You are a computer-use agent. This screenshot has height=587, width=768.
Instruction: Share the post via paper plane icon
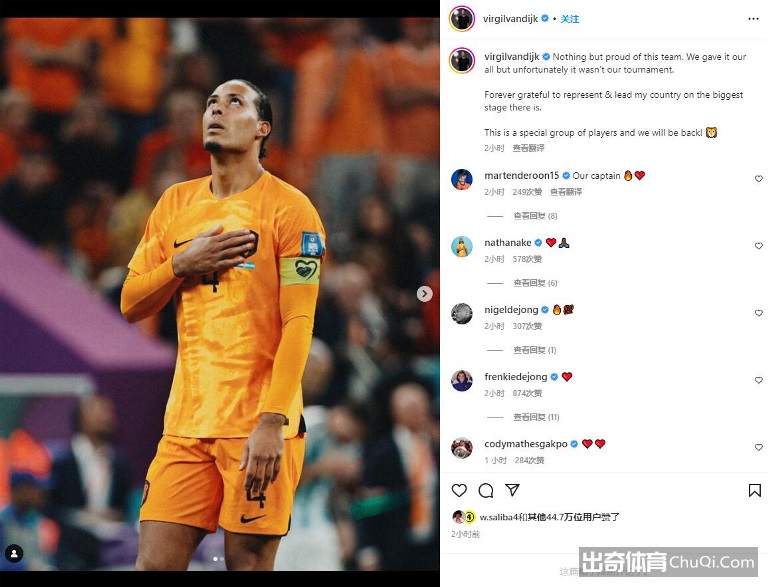pyautogui.click(x=512, y=490)
